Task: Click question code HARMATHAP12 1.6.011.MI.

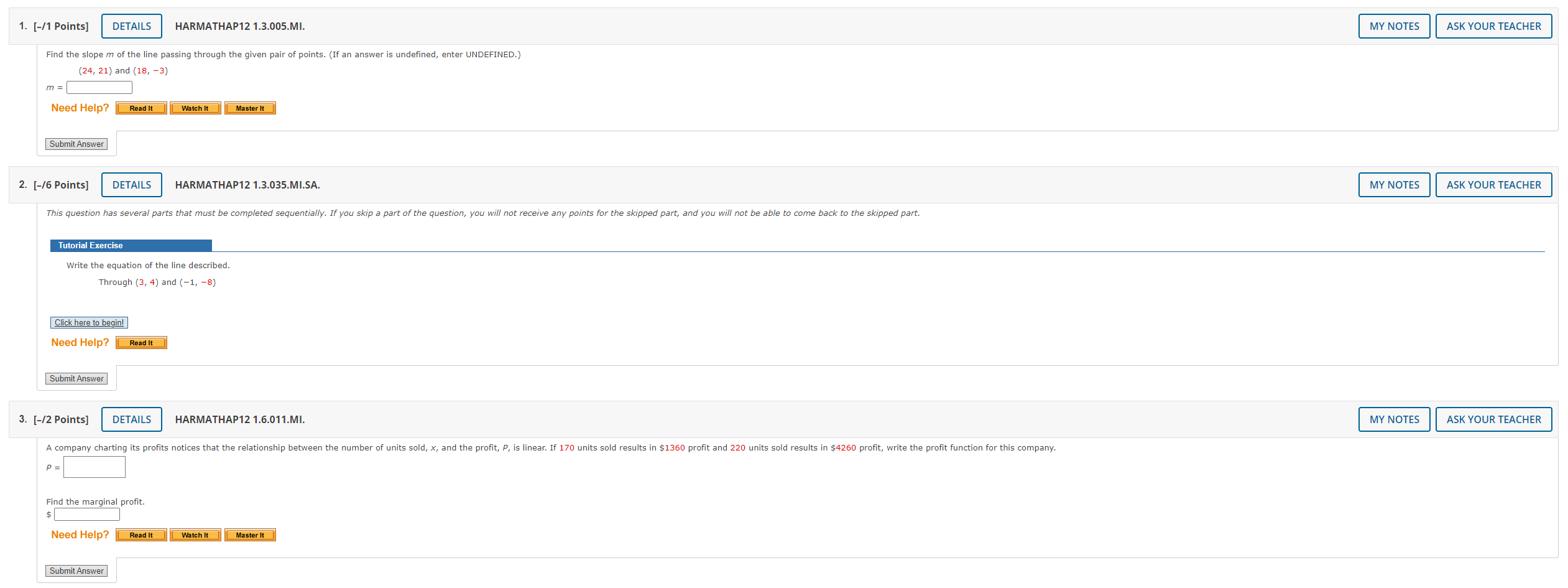Action: [240, 419]
